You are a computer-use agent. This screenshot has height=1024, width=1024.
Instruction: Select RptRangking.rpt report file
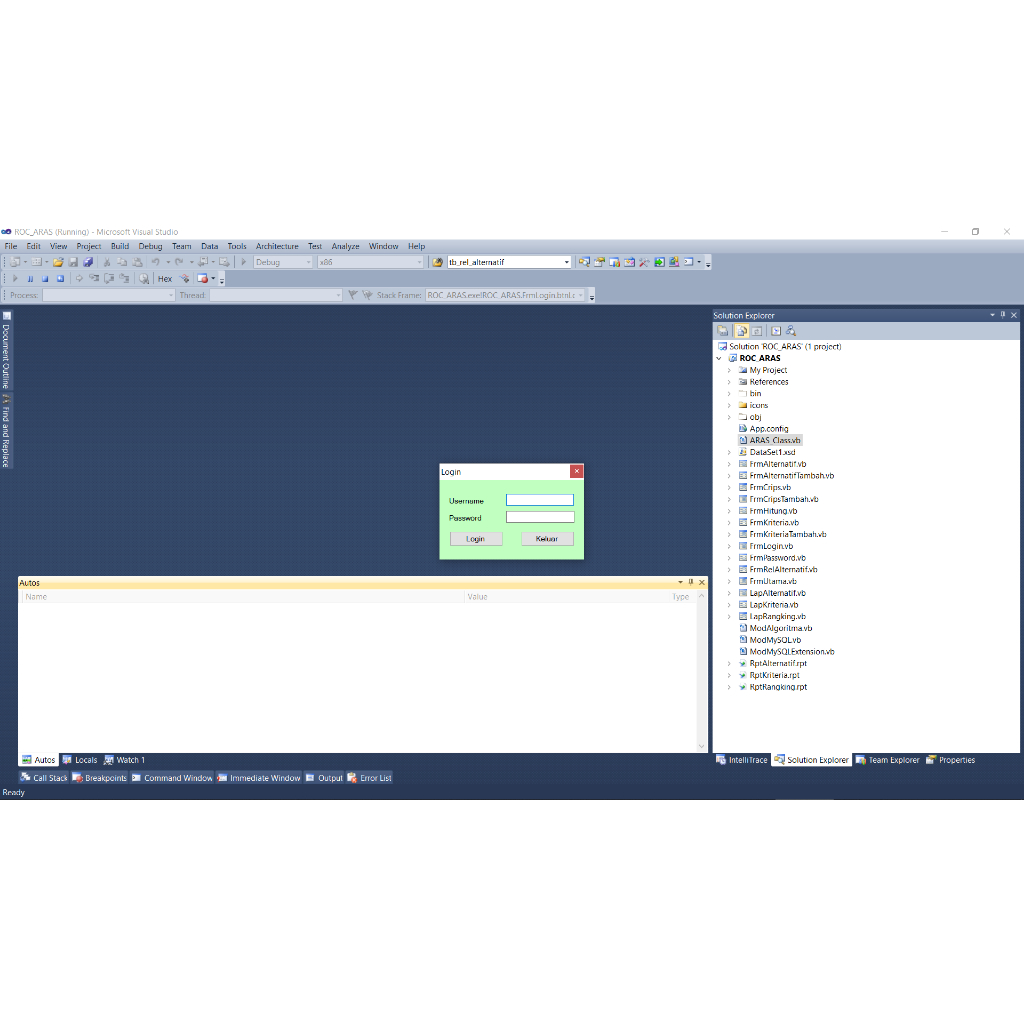coord(777,687)
